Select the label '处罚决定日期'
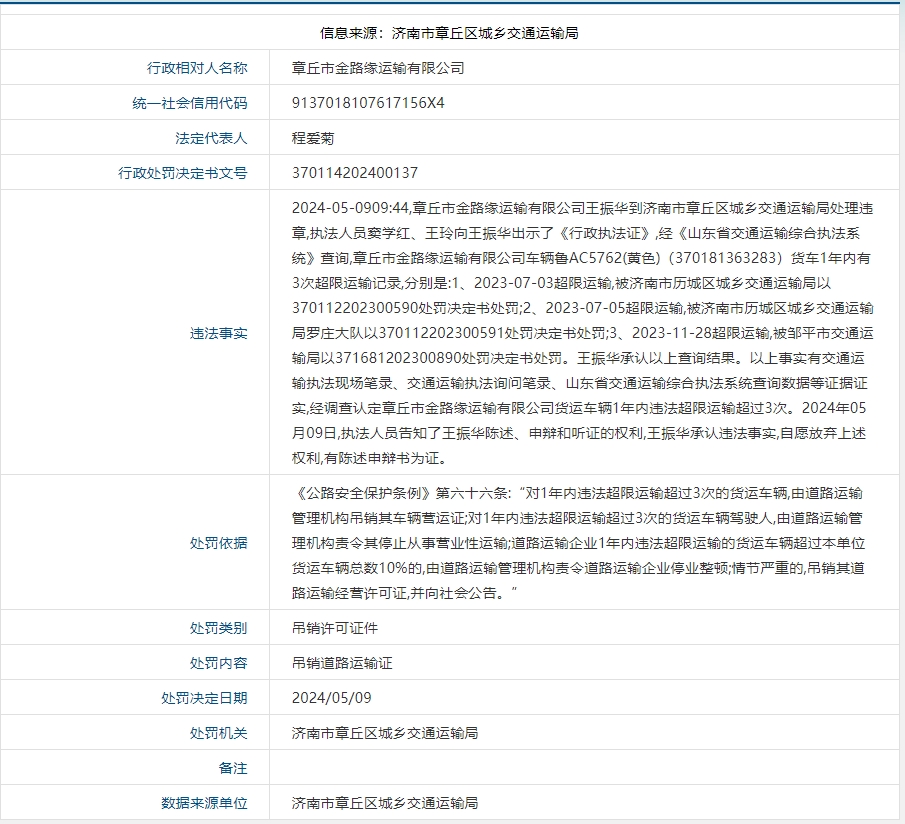 click(x=204, y=698)
